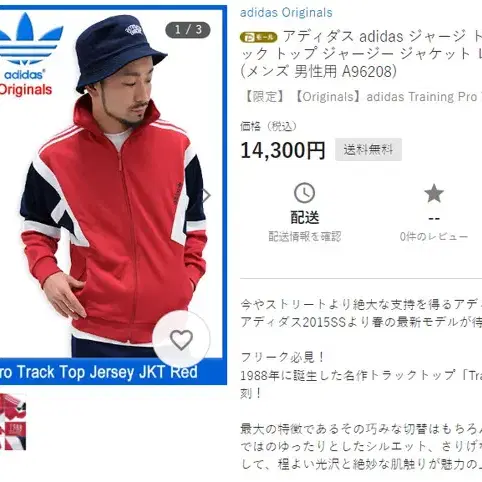Click the product description paragraph about 1988年
Screen dimensions: 482x482
[361, 385]
